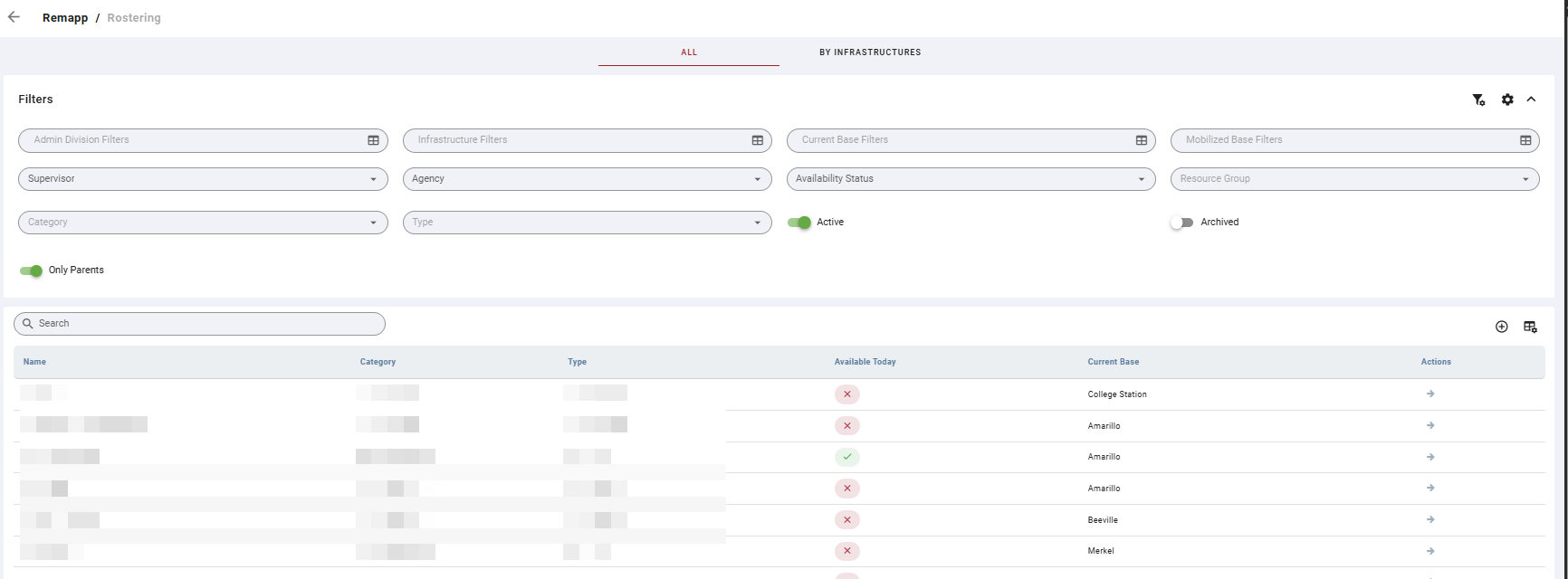Collapse the Filters panel with the chevron
1568x579 pixels.
[x=1531, y=100]
